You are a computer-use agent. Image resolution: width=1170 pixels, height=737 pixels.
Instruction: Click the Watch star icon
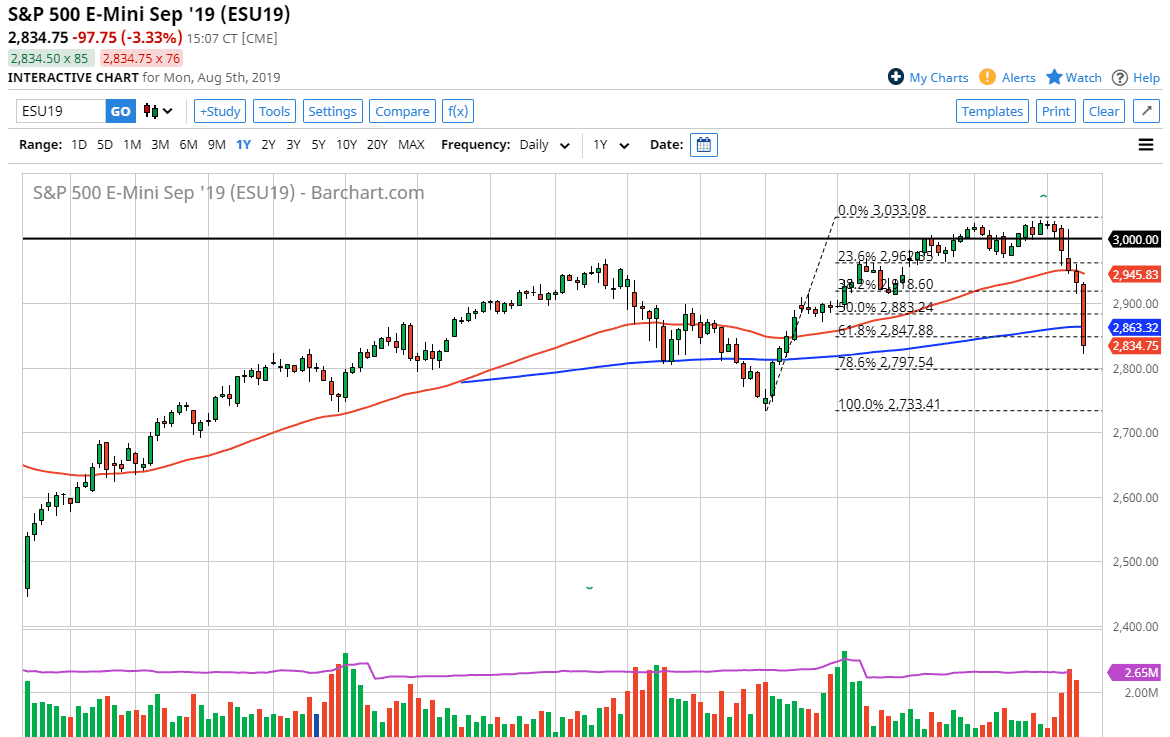point(1053,77)
